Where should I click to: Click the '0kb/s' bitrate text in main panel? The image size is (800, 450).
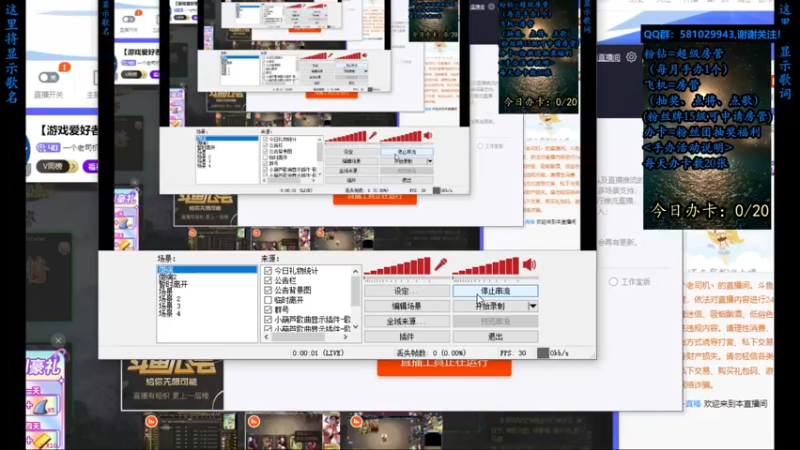[559, 353]
